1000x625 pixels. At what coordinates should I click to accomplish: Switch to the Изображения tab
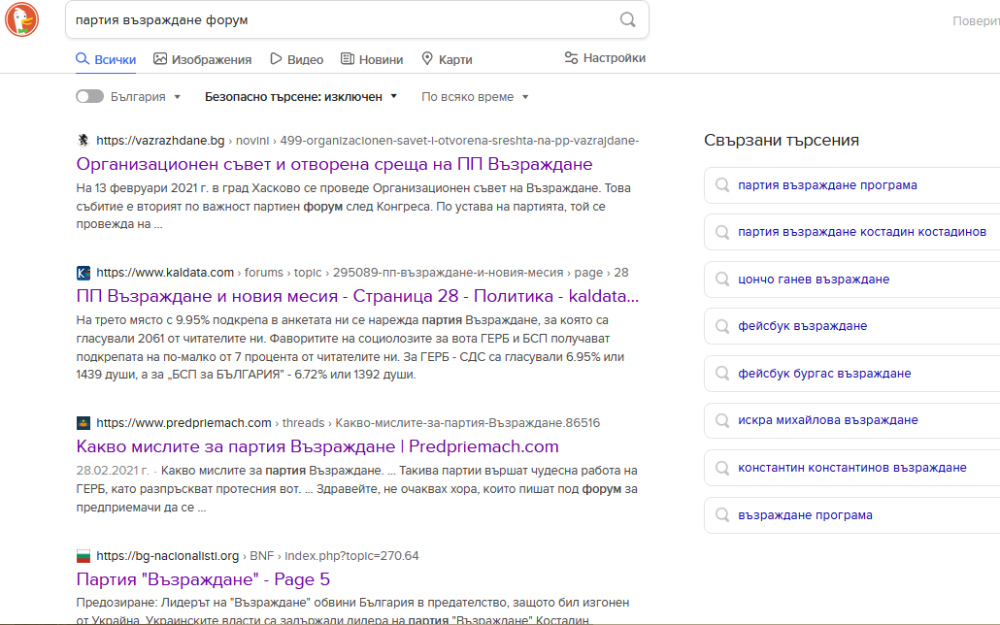[x=202, y=59]
